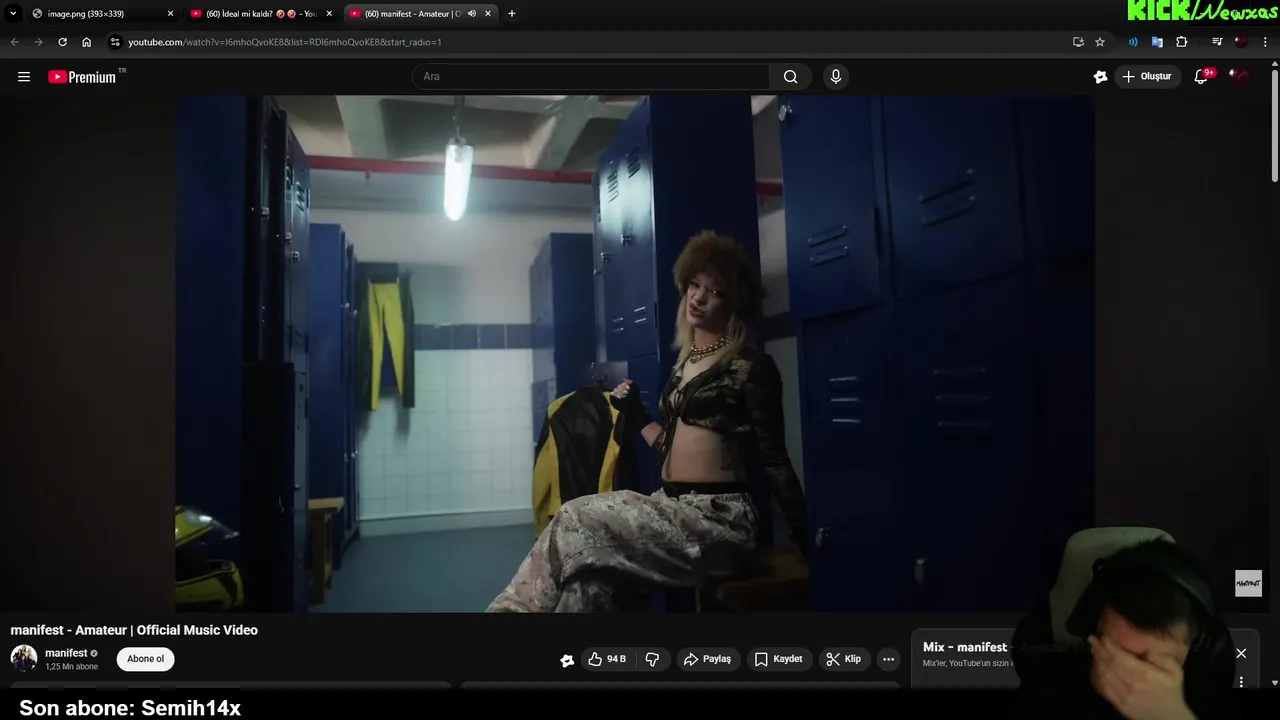Open the Extensions puzzle icon
The width and height of the screenshot is (1280, 720).
[1182, 42]
